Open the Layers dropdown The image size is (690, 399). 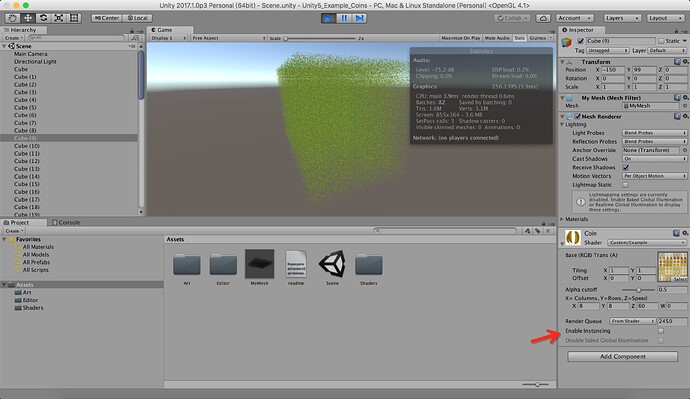click(x=621, y=18)
